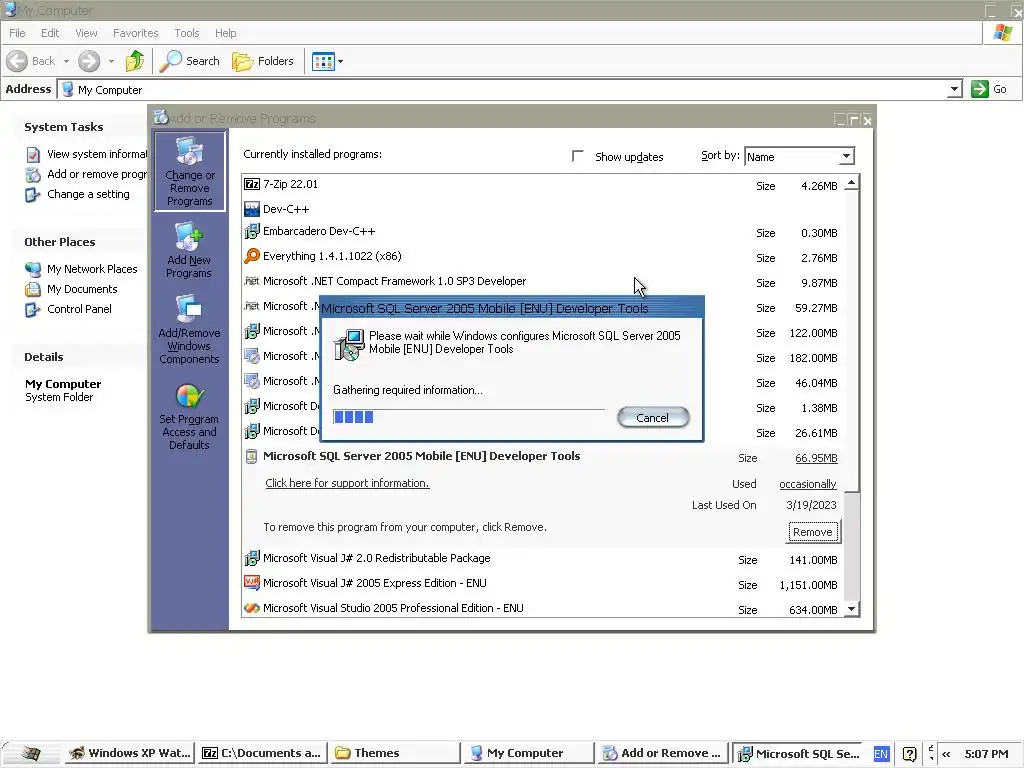Click the installer icon in configuration dialog
This screenshot has width=1024, height=768.
349,344
